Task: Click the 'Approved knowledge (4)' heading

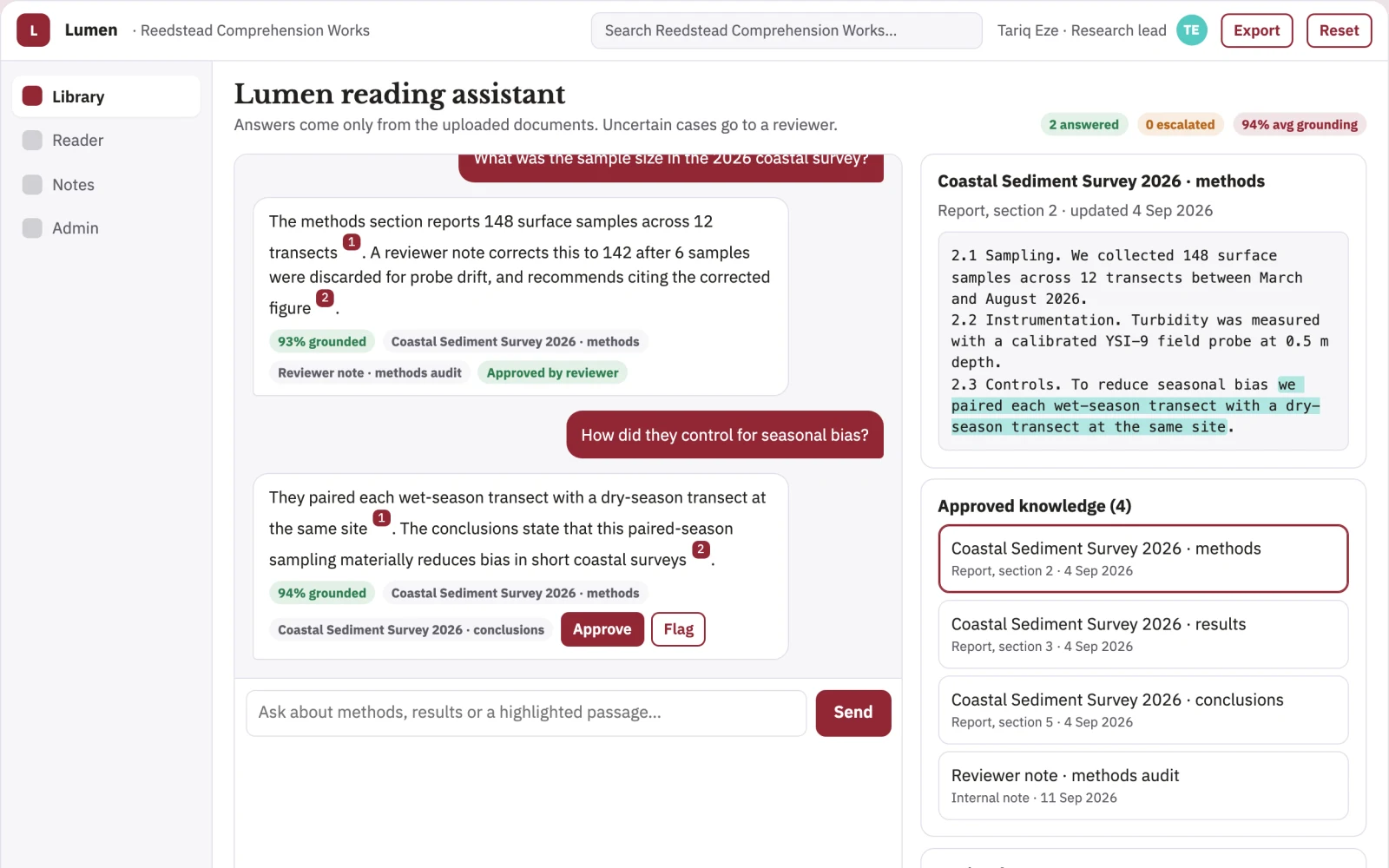Action: click(x=1034, y=506)
